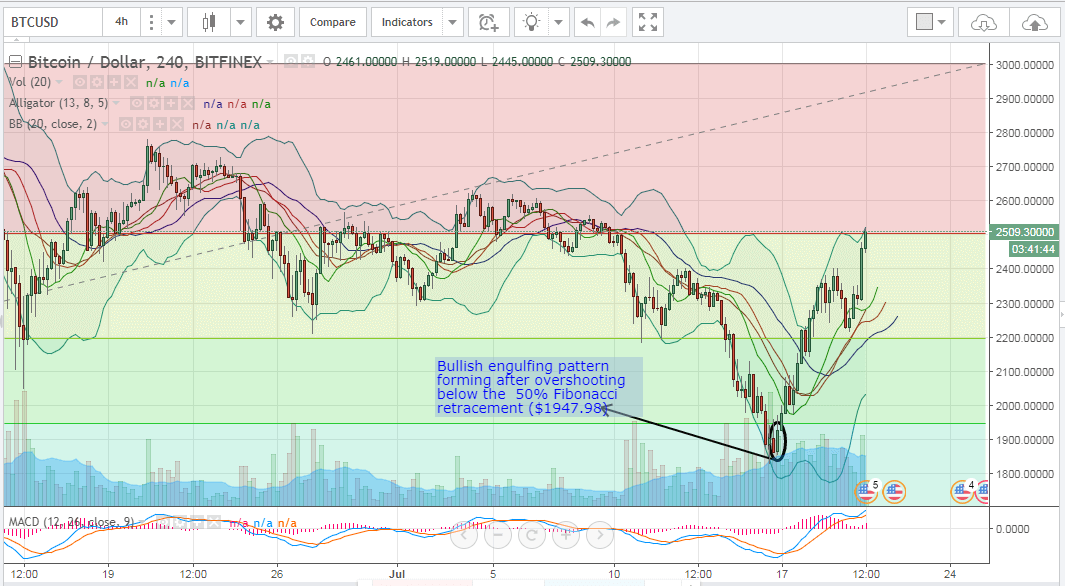Click the Jul label on time axis

[x=397, y=574]
